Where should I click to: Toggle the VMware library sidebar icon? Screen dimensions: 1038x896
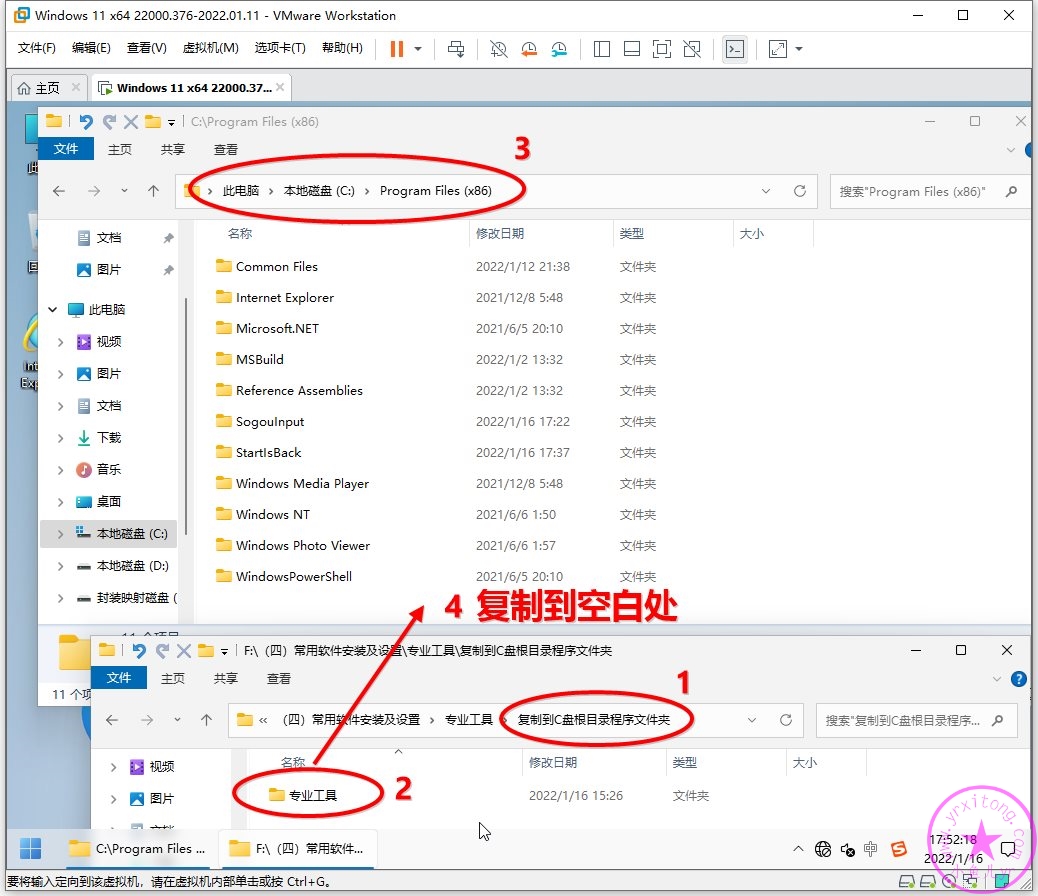pos(602,49)
